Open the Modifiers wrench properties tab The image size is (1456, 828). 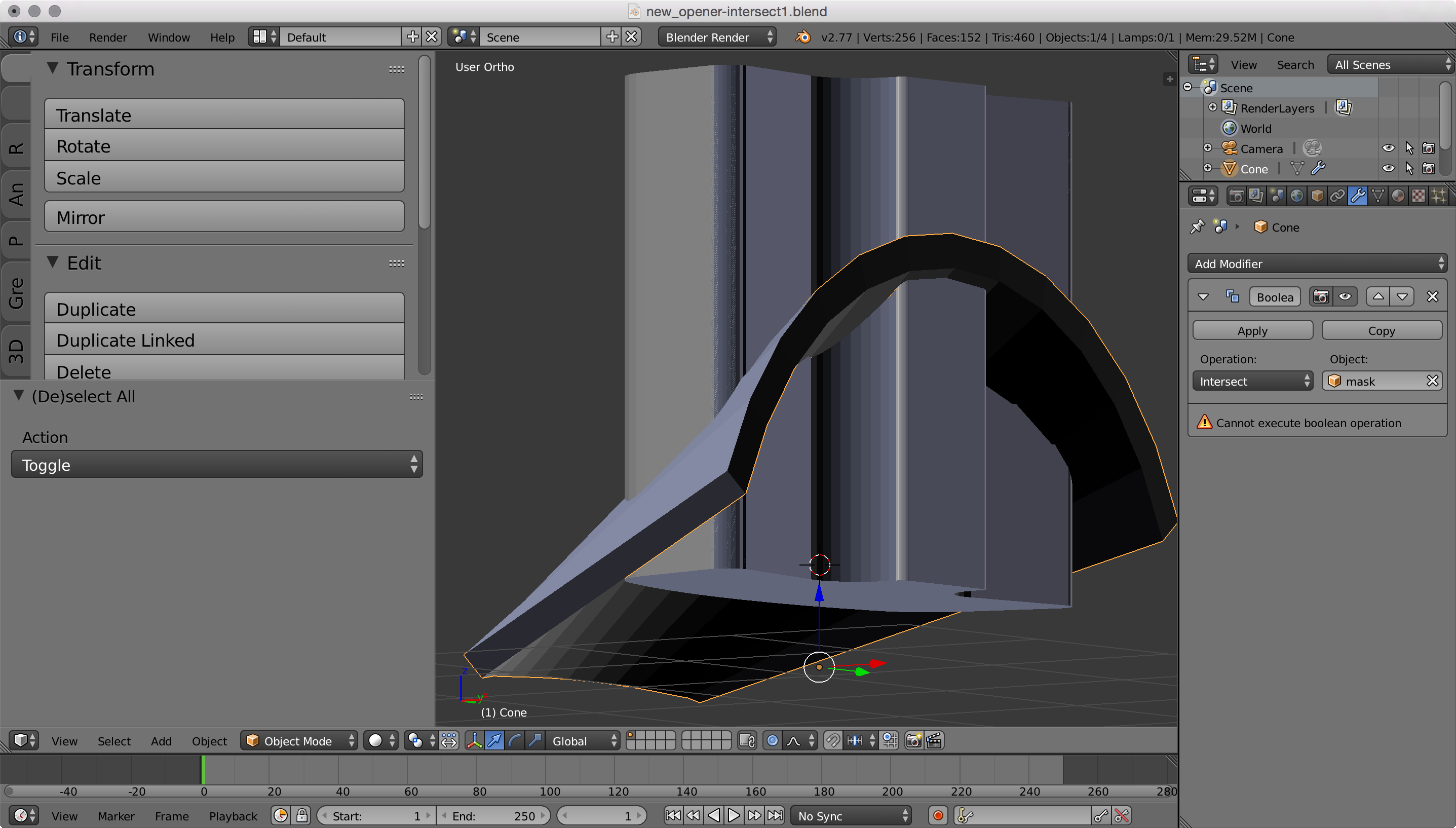(x=1358, y=196)
